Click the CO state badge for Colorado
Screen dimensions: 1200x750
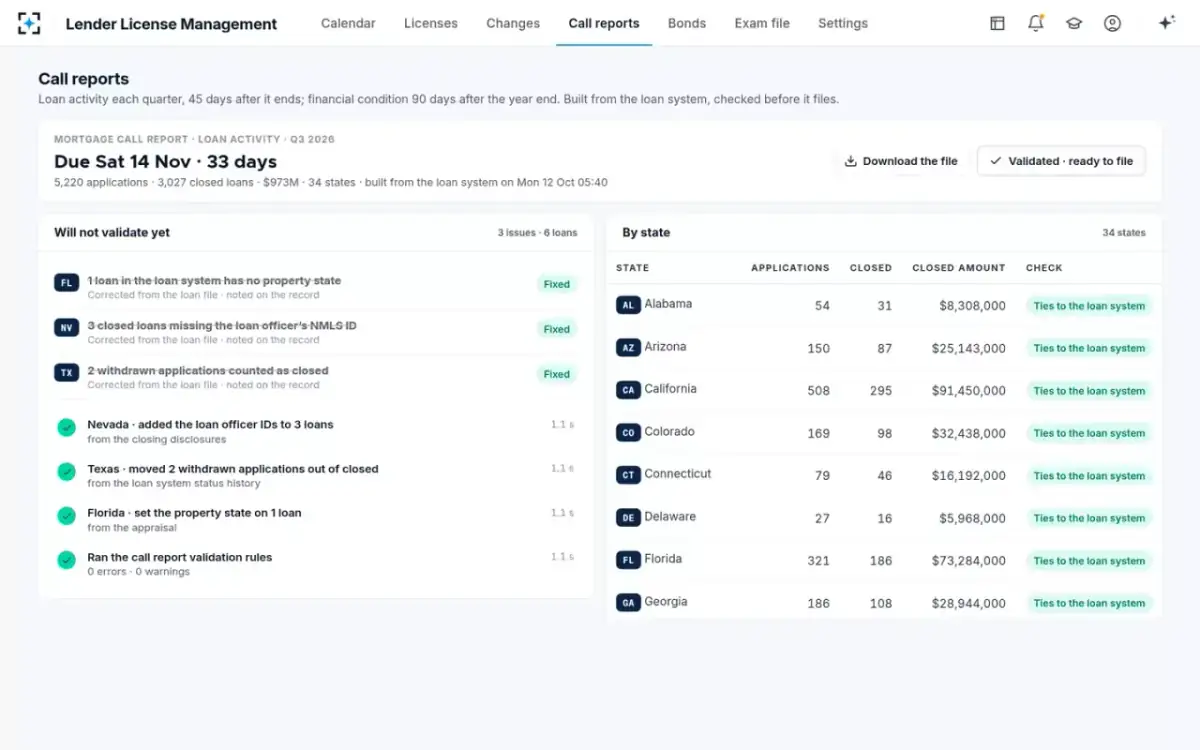point(628,433)
